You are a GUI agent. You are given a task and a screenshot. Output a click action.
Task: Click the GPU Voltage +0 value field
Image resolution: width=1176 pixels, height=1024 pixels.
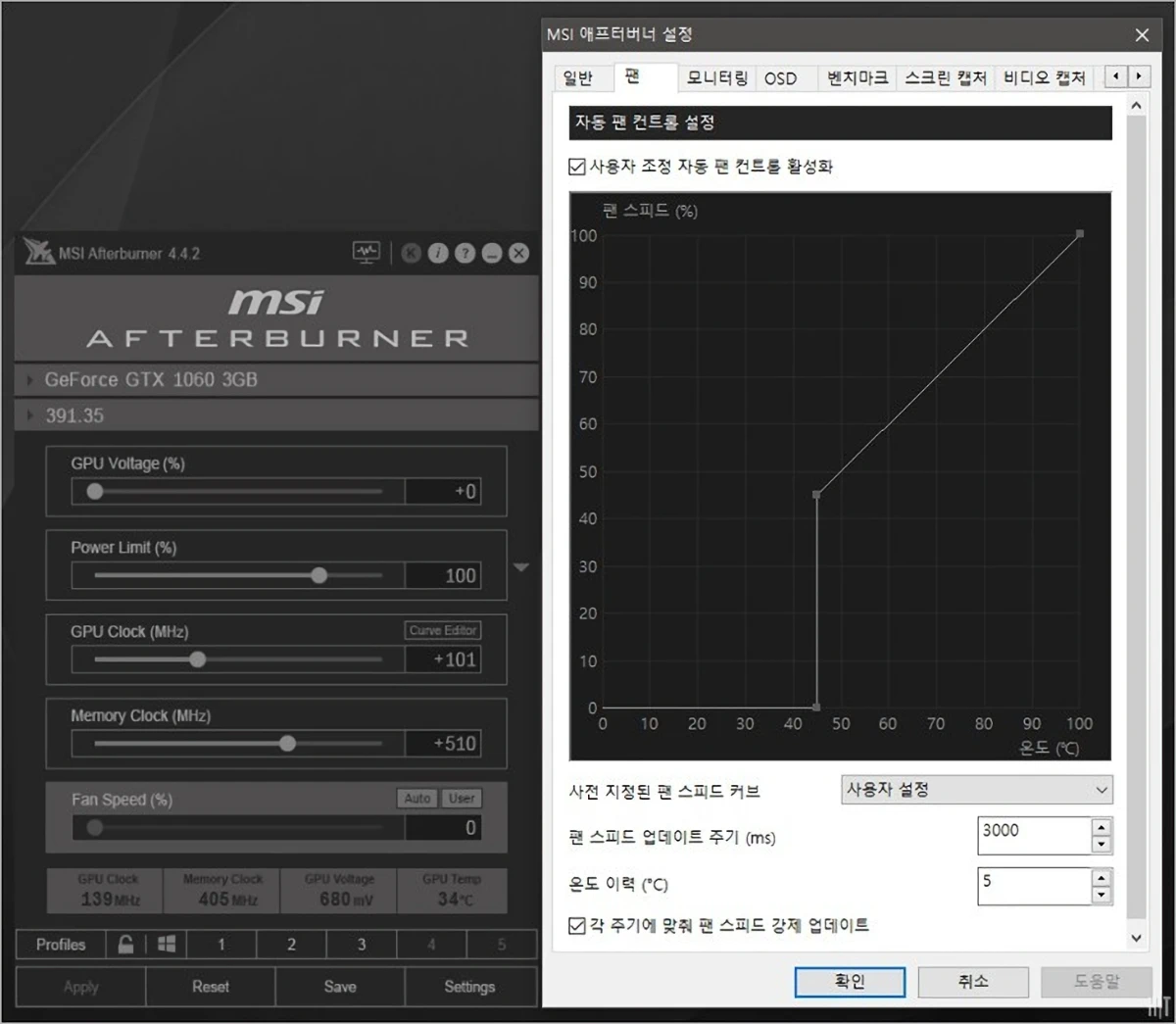[443, 491]
